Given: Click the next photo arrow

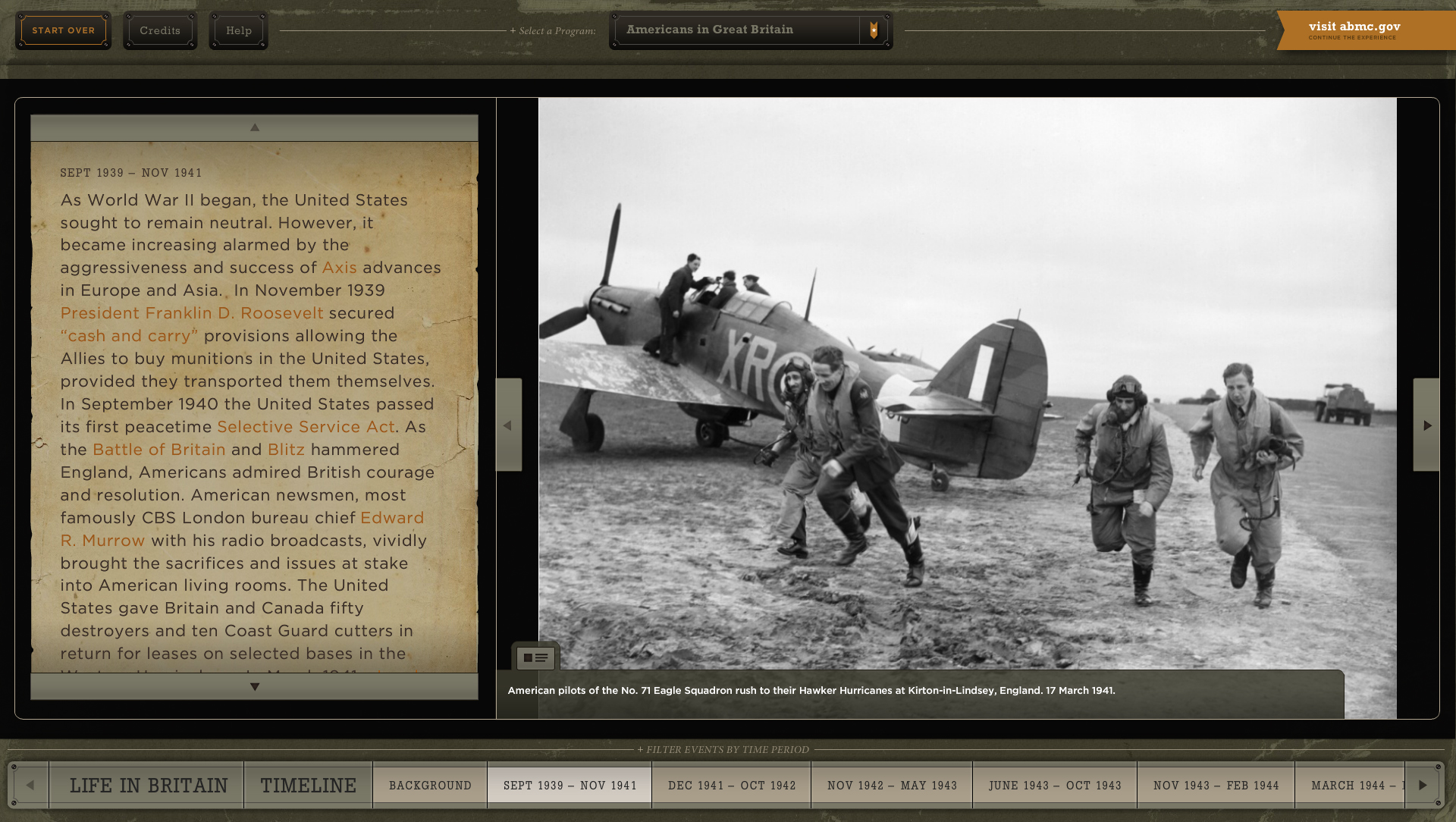Looking at the screenshot, I should pyautogui.click(x=1426, y=425).
